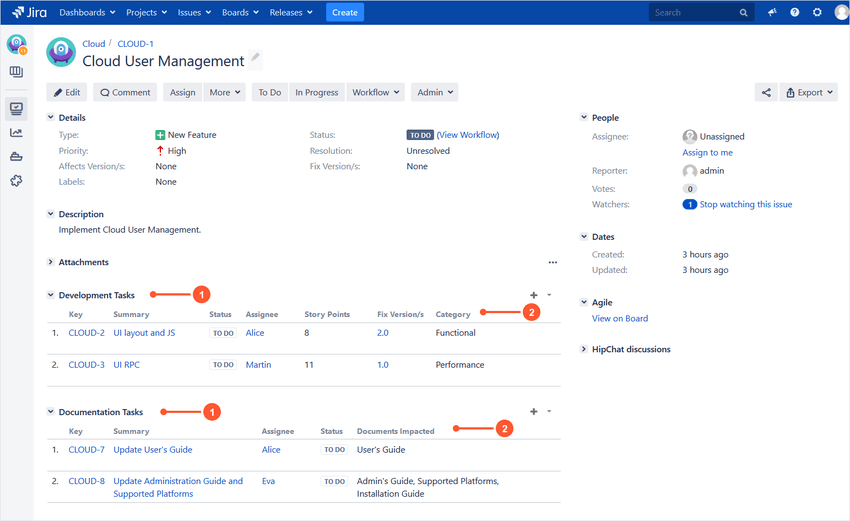The height and width of the screenshot is (521, 850).
Task: Add a new Documentation Task with plus
Action: point(534,411)
